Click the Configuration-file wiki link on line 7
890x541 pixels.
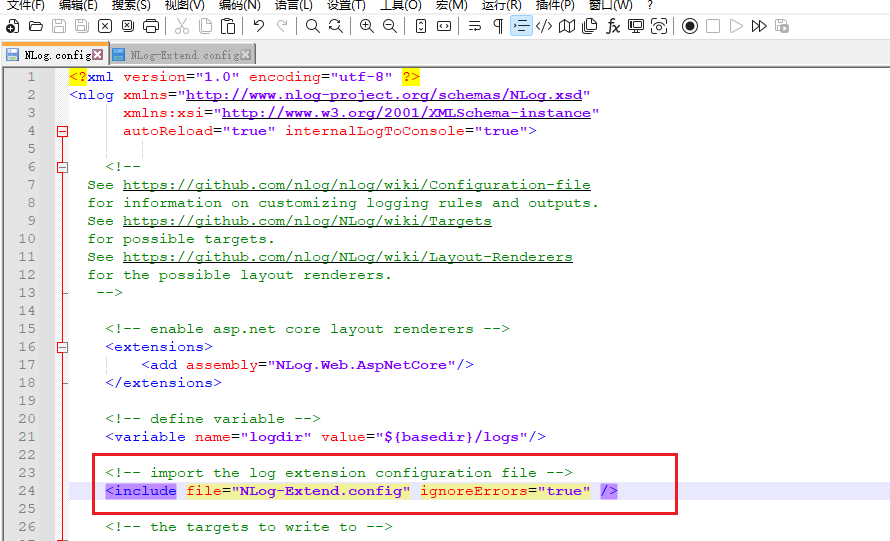(356, 185)
